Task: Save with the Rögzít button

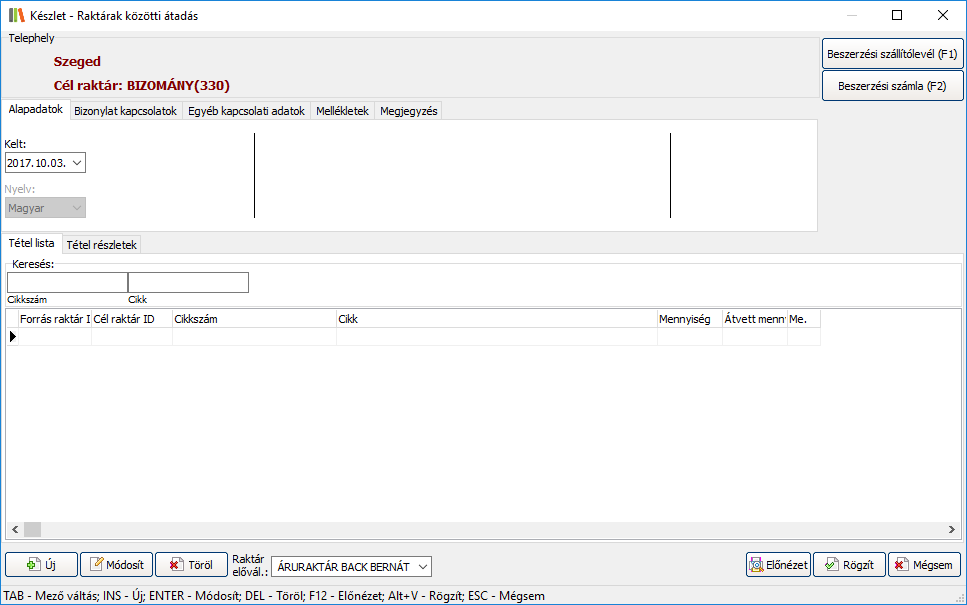Action: [x=849, y=565]
